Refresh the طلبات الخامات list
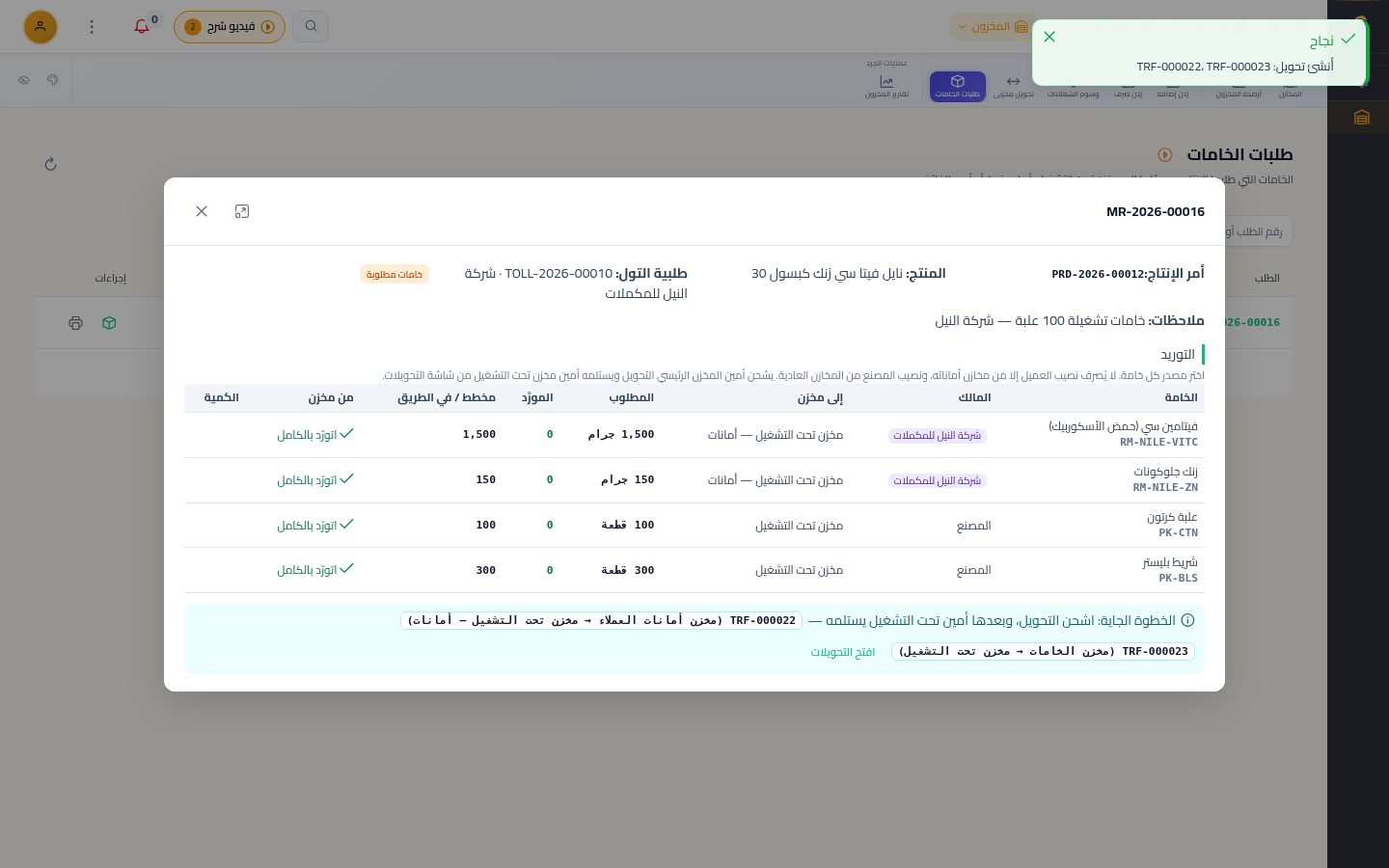This screenshot has width=1389, height=868. pos(51,164)
